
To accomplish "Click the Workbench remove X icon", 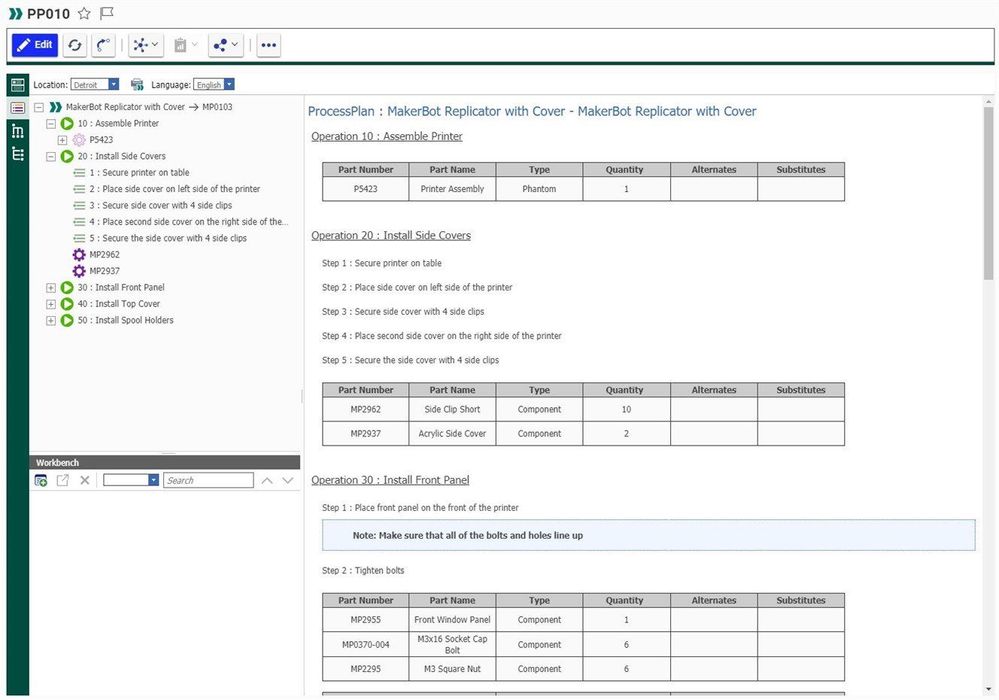I will tap(85, 481).
